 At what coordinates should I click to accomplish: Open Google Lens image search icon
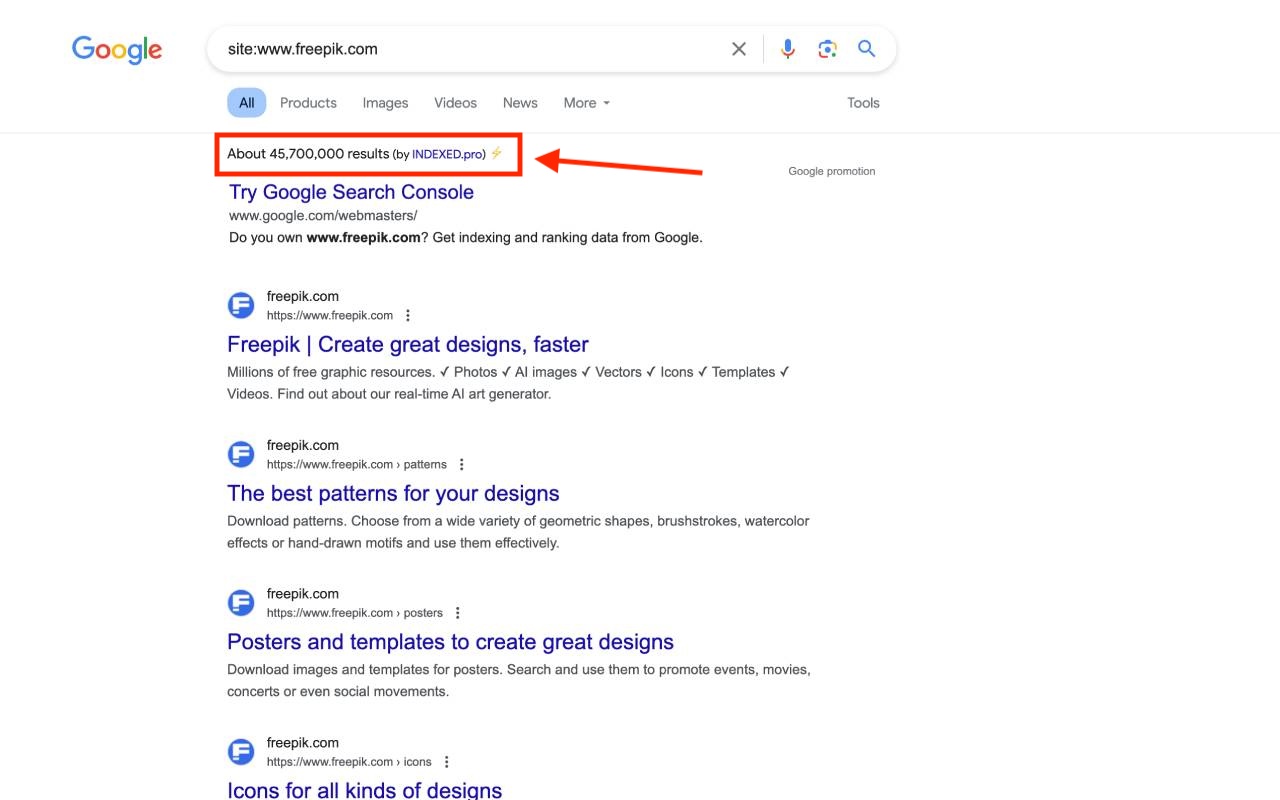click(x=827, y=49)
